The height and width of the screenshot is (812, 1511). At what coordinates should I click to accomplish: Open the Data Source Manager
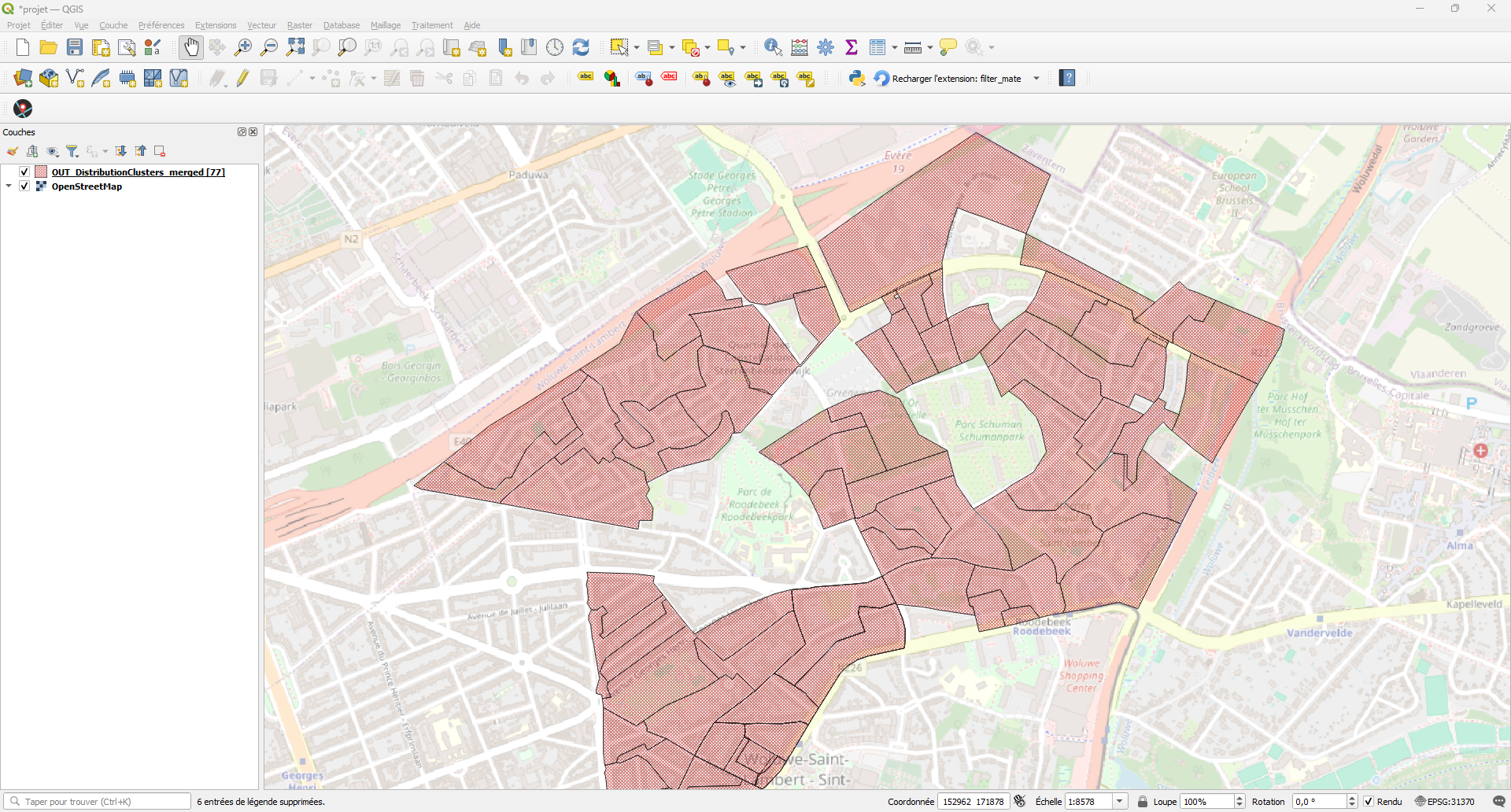point(23,78)
